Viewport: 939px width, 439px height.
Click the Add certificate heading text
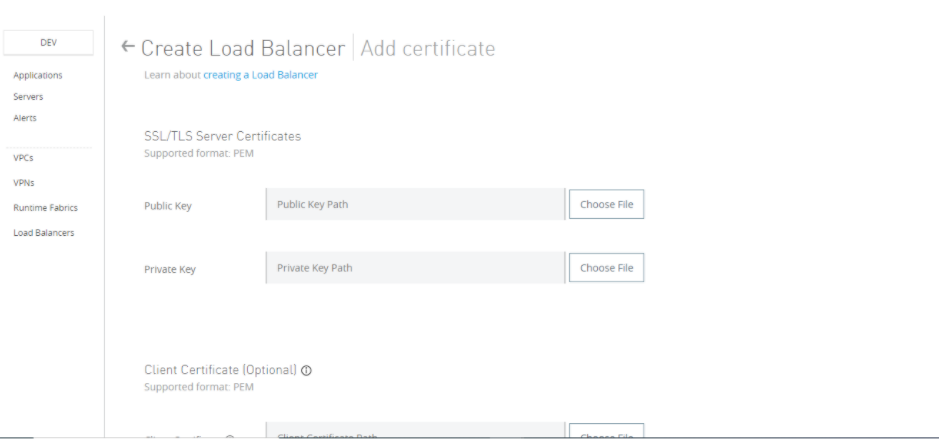(x=427, y=48)
